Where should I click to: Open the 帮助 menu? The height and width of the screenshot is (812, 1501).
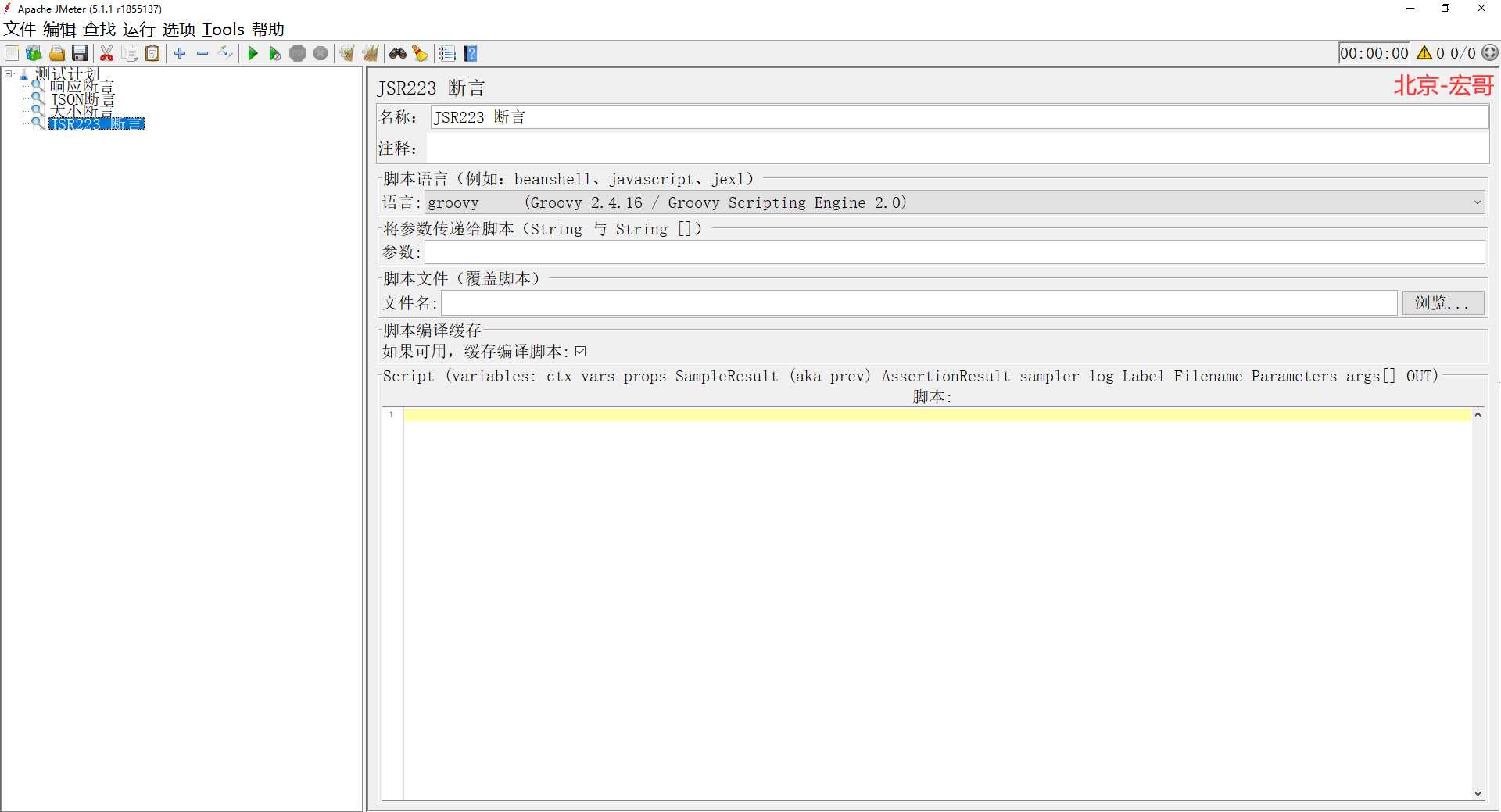click(268, 30)
